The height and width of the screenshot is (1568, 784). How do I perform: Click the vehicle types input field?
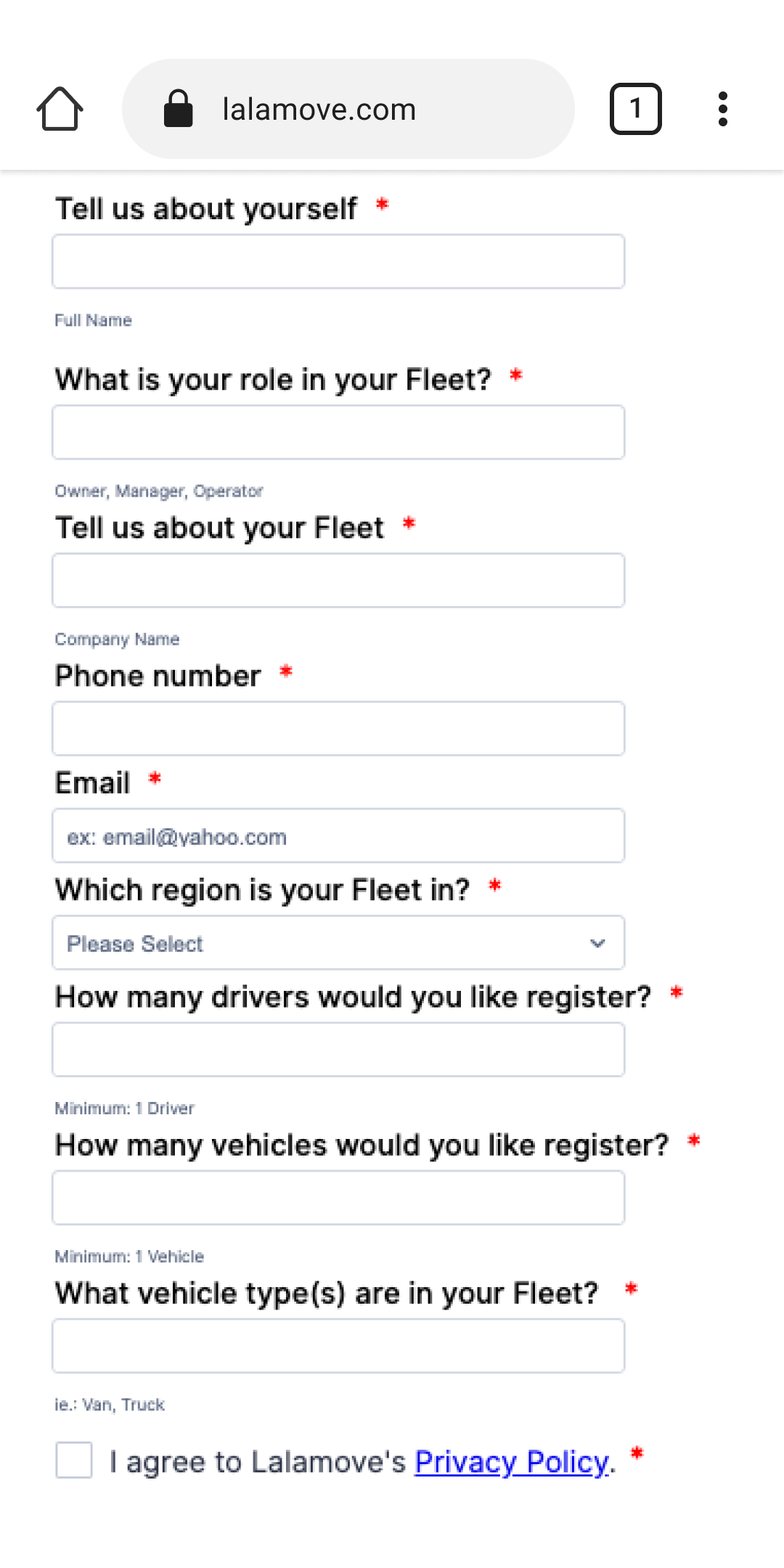click(338, 1346)
